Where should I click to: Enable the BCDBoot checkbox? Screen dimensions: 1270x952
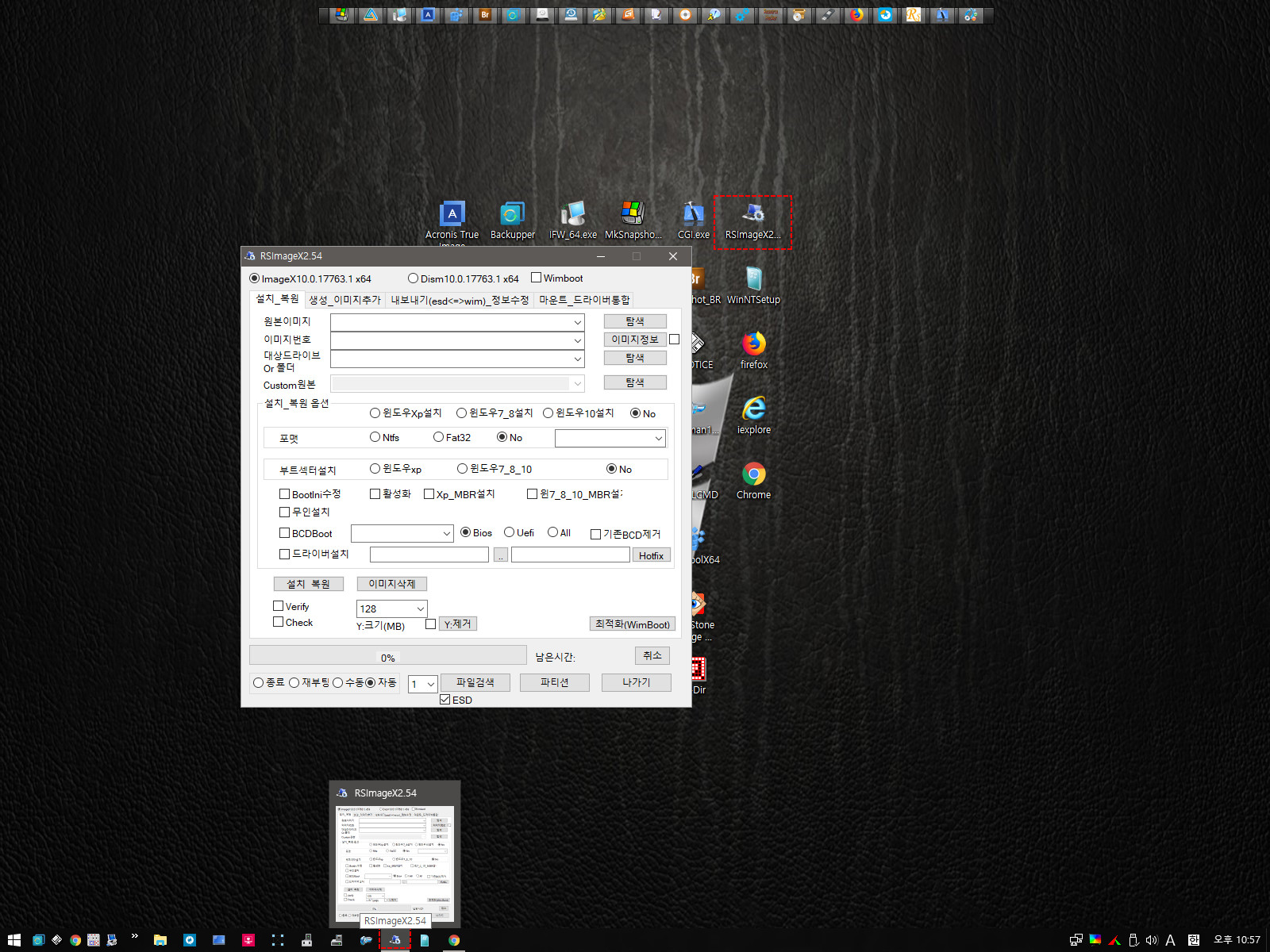(x=306, y=533)
